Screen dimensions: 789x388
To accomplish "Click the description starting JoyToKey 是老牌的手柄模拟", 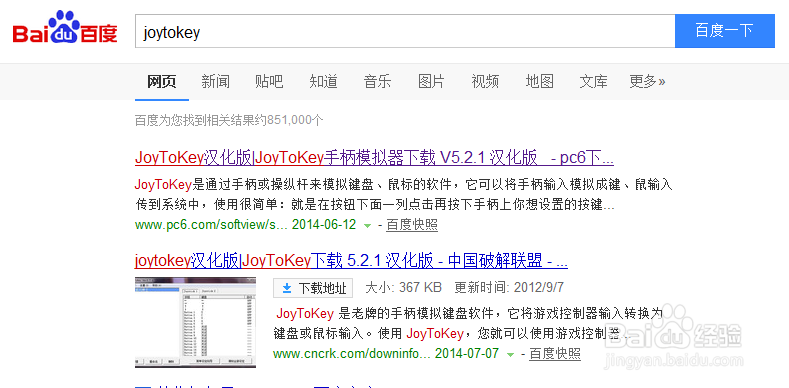I will (469, 324).
